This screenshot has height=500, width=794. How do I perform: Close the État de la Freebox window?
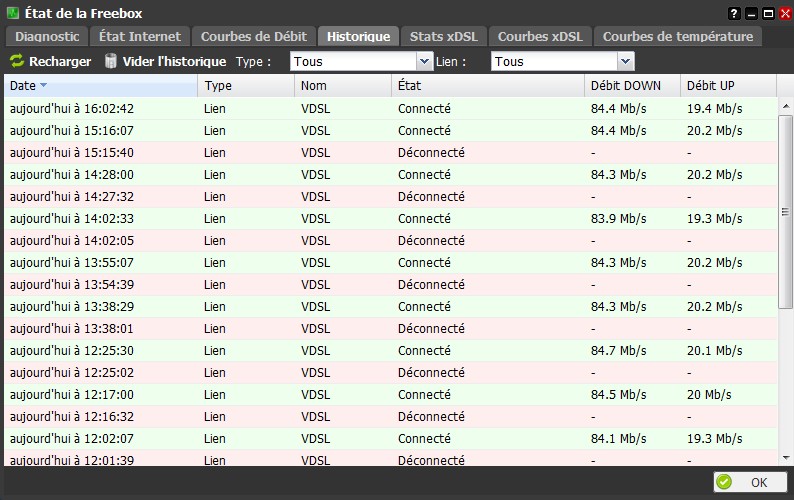pyautogui.click(x=785, y=14)
